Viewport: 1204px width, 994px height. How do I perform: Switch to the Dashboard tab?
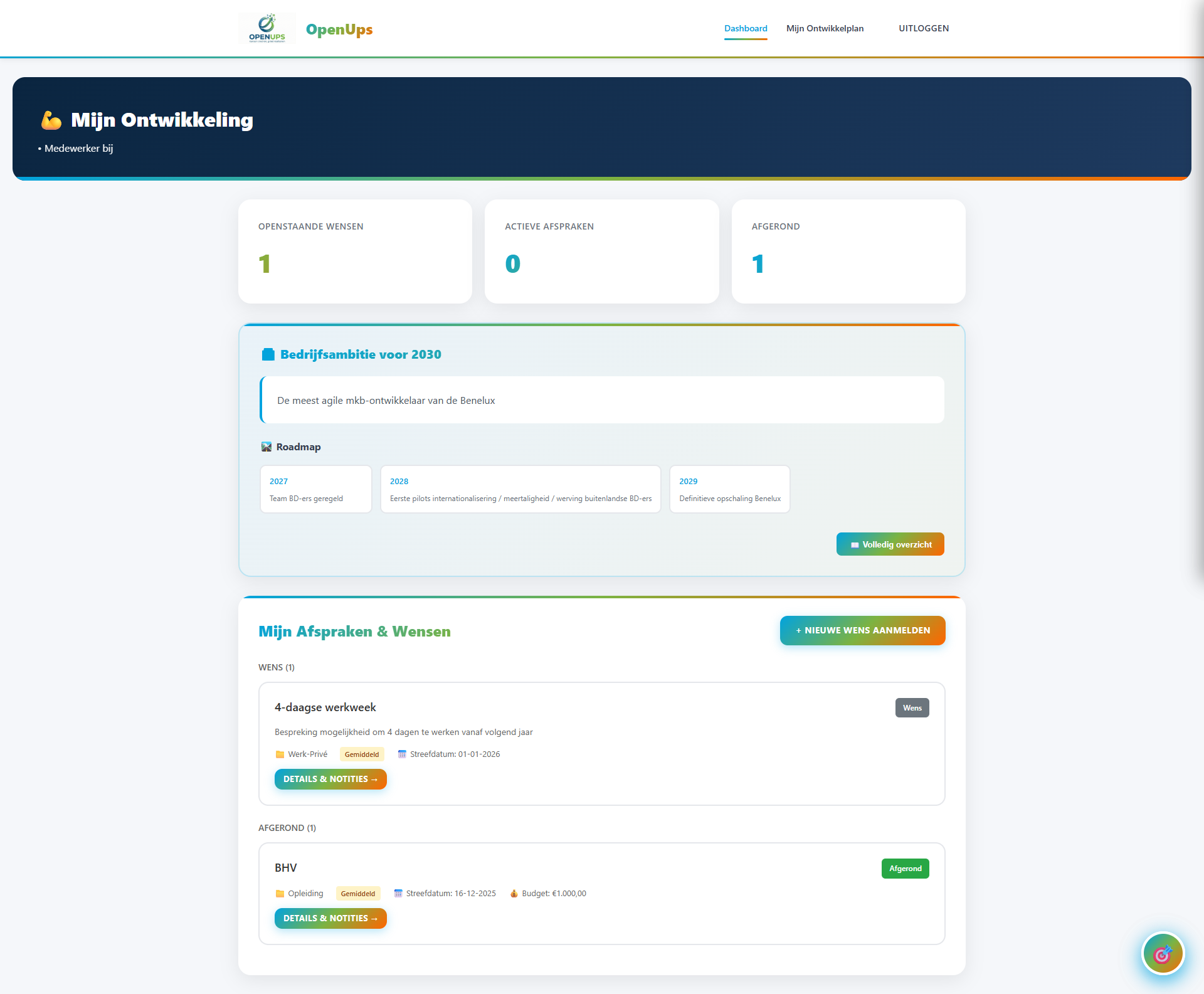pos(745,28)
